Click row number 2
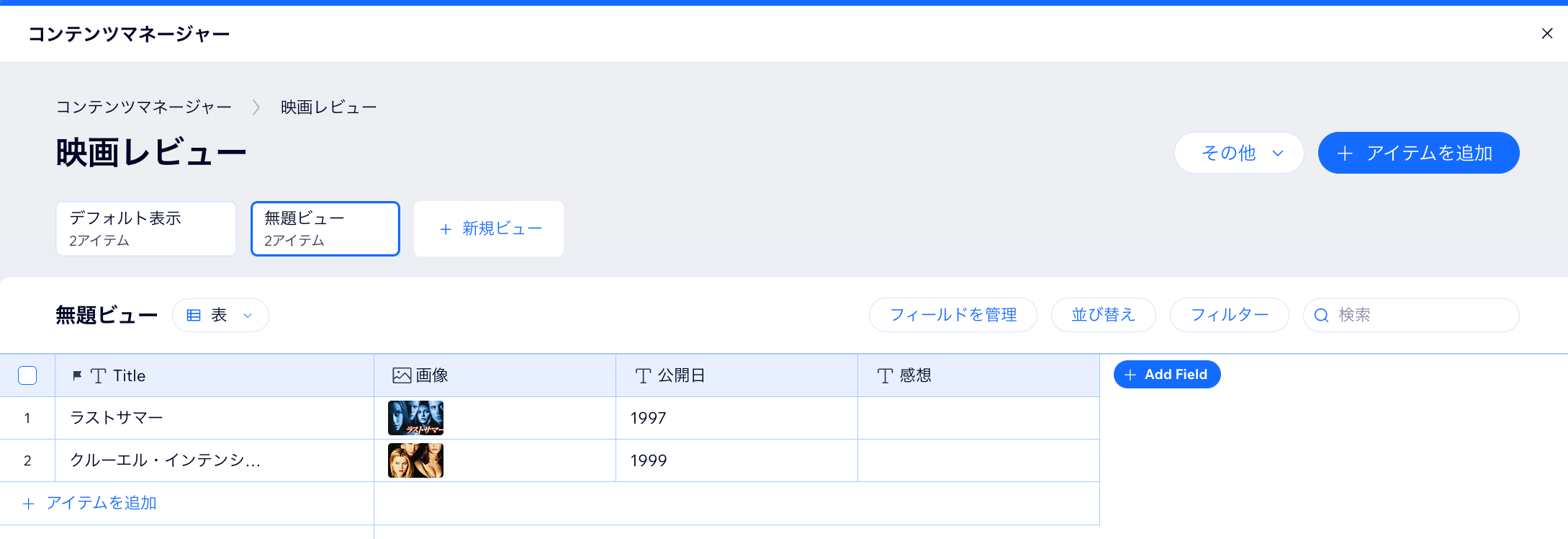This screenshot has width=1568, height=539. (27, 460)
